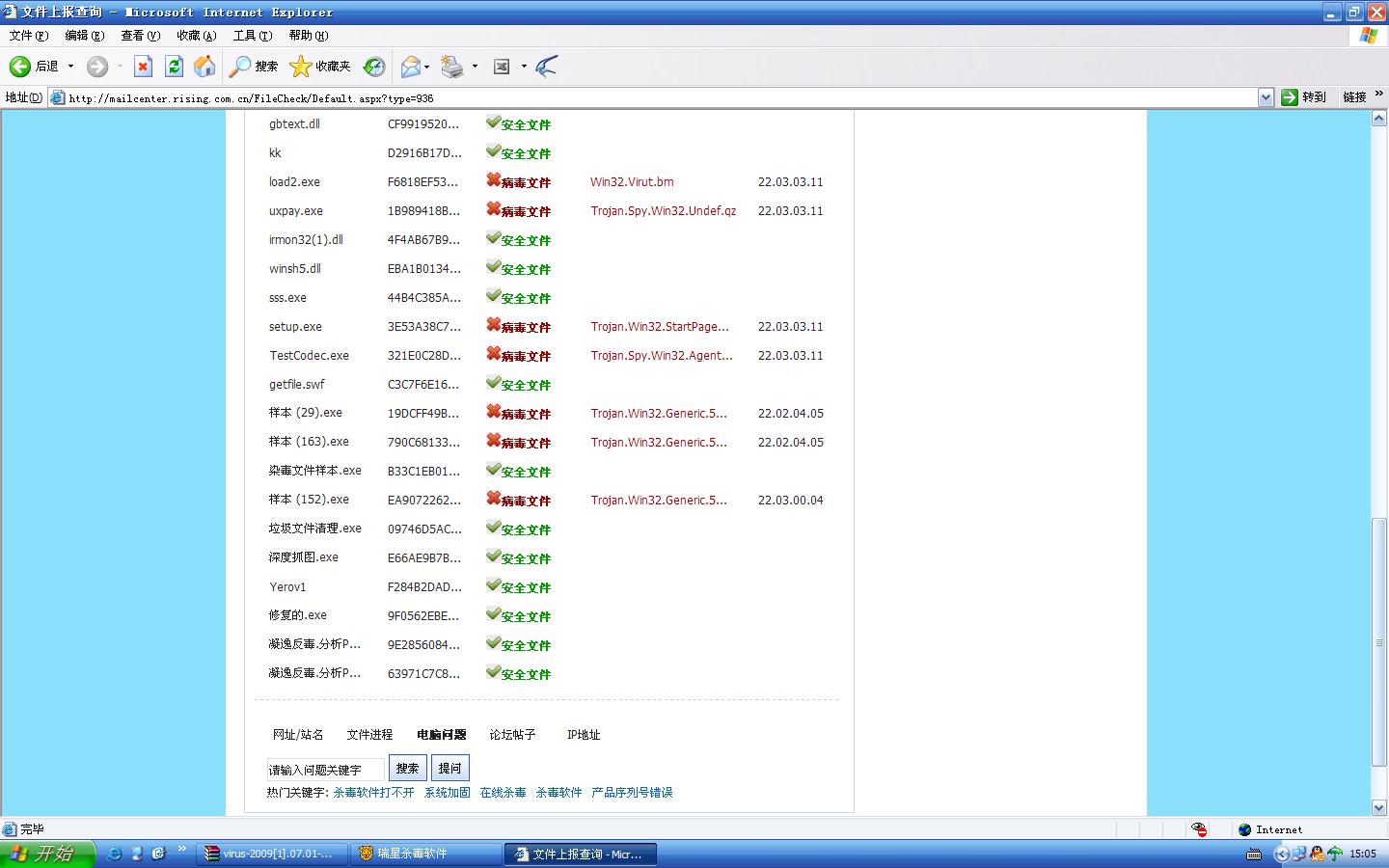The height and width of the screenshot is (868, 1389).
Task: Click the vertical scrollbar thumb
Action: [1378, 641]
